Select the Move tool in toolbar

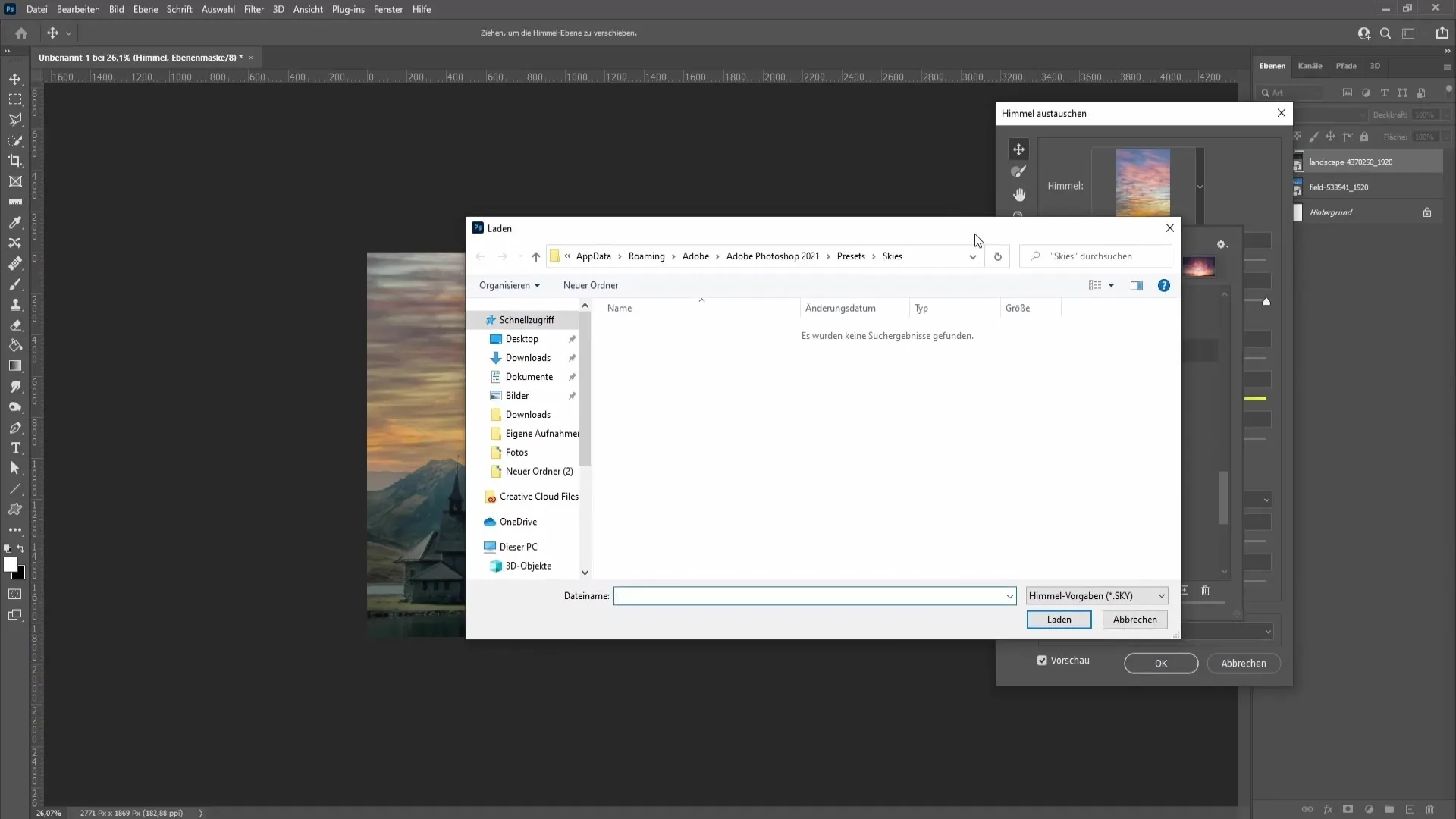click(15, 78)
